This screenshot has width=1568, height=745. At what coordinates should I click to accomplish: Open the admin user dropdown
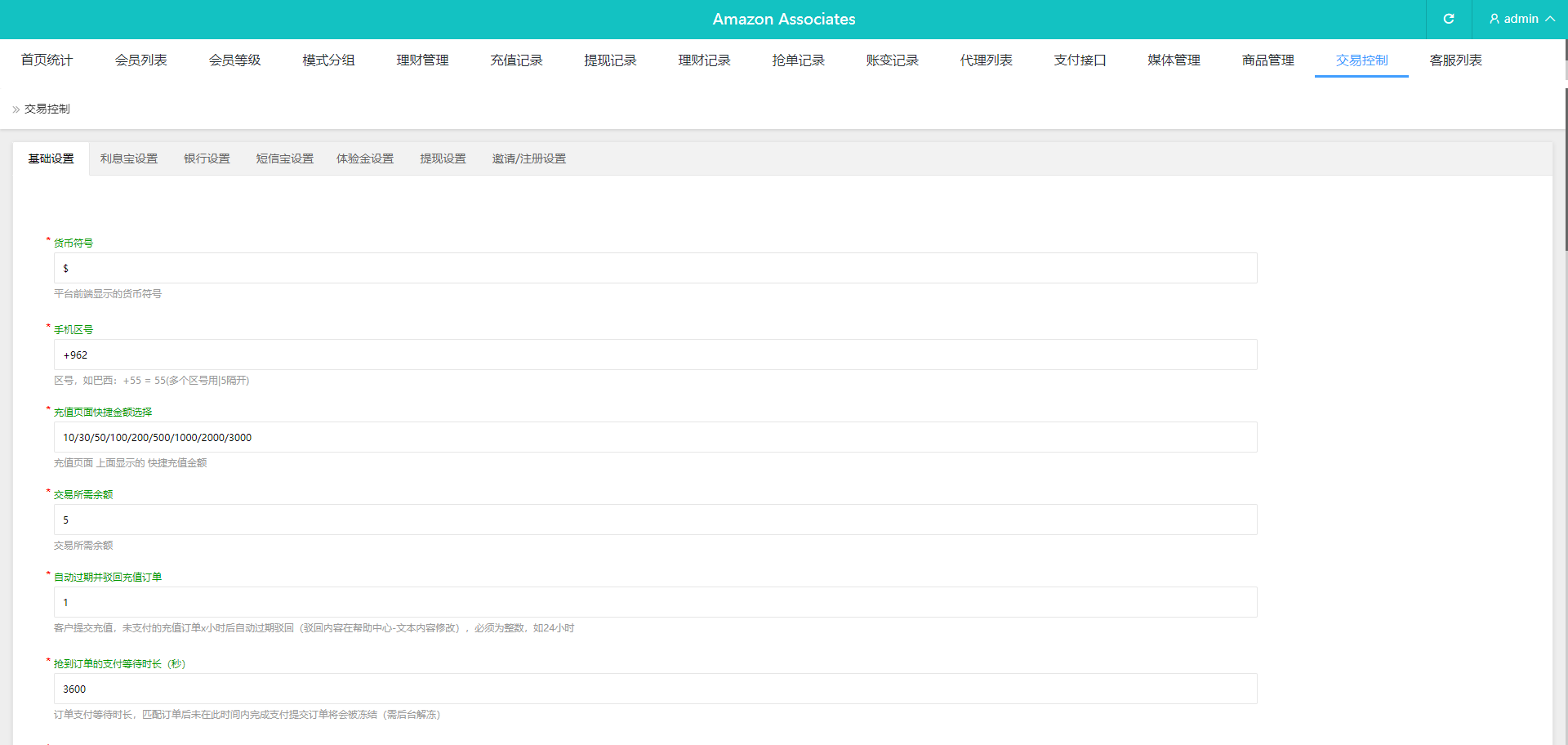coord(1521,19)
